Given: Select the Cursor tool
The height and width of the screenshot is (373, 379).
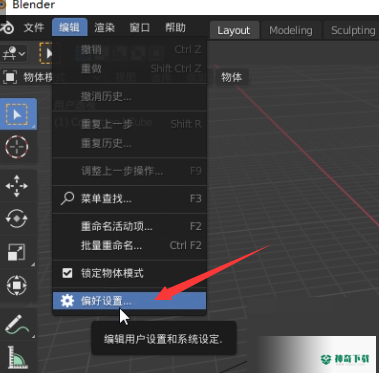Looking at the screenshot, I should point(17,147).
